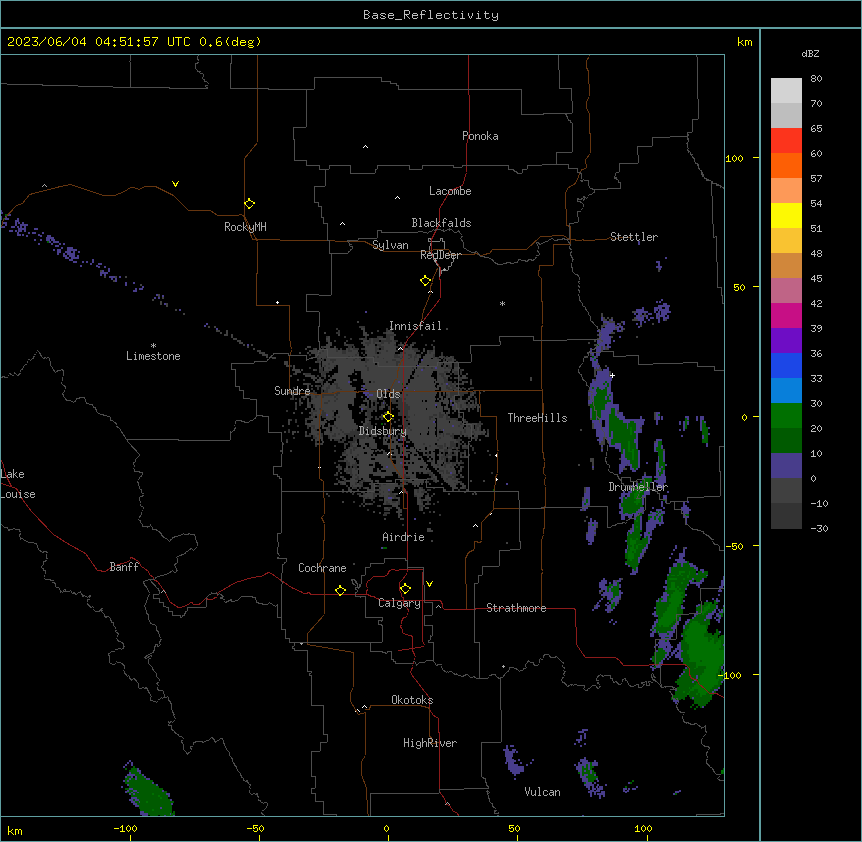Pick the light gray 80-70 dBZ legend band
The image size is (862, 842).
point(786,91)
